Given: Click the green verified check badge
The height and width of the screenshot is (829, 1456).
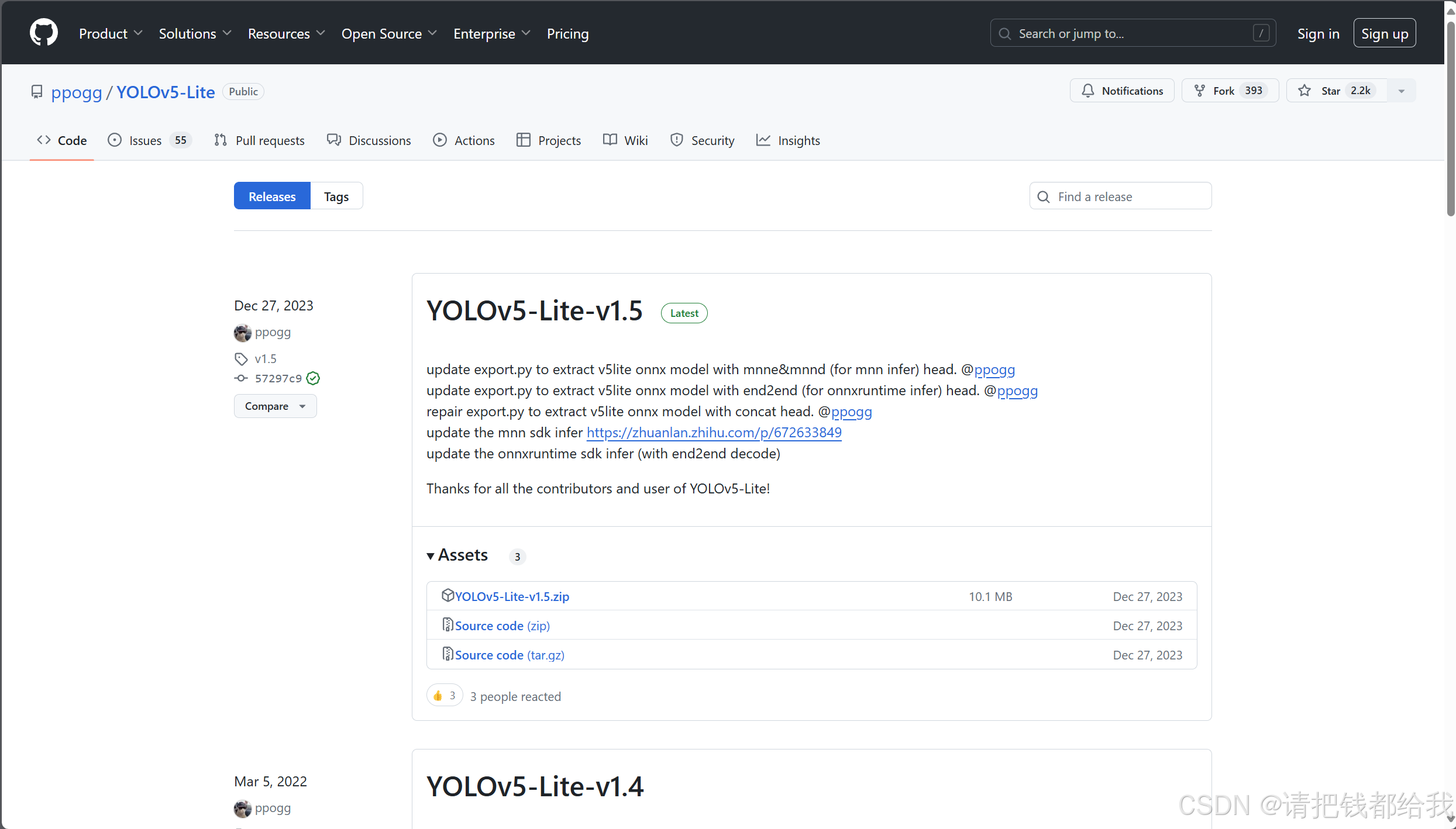Looking at the screenshot, I should point(314,378).
